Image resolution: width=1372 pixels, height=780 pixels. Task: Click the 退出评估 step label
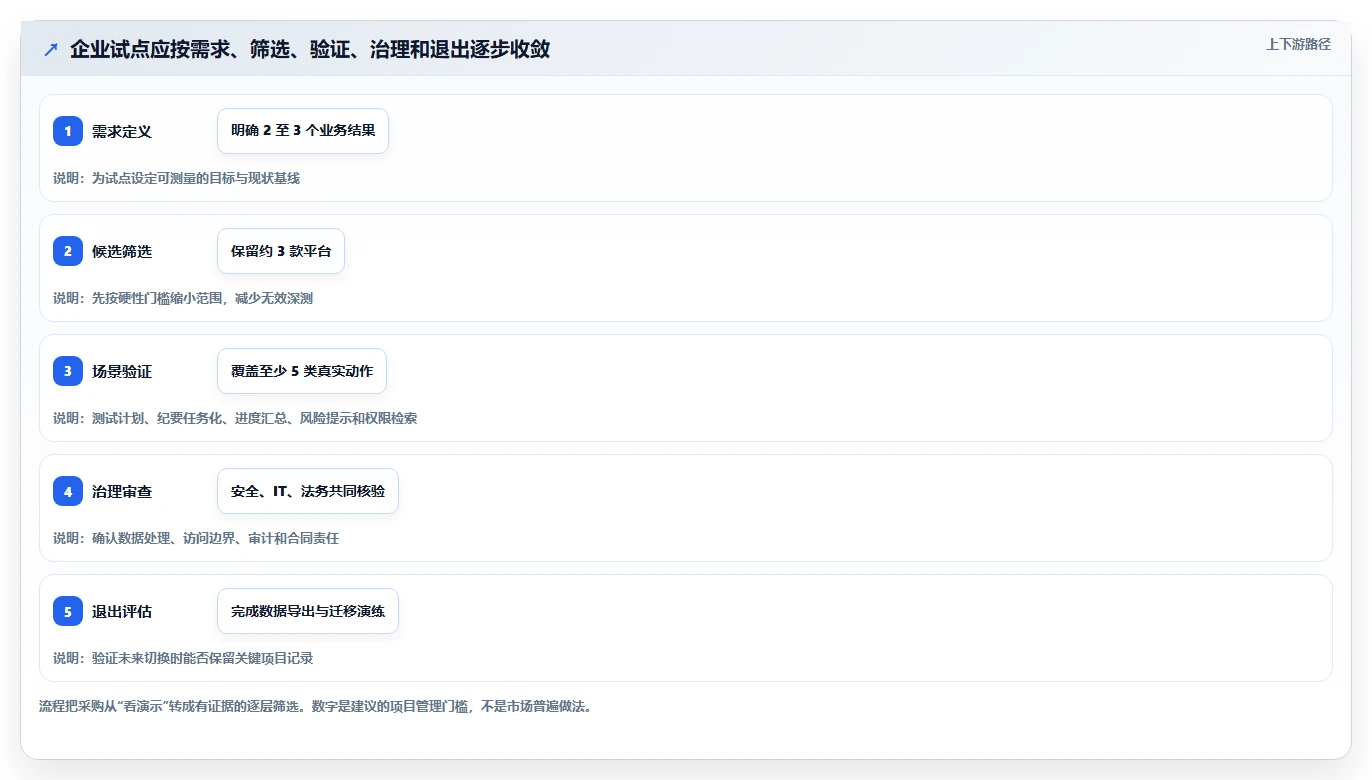point(122,611)
